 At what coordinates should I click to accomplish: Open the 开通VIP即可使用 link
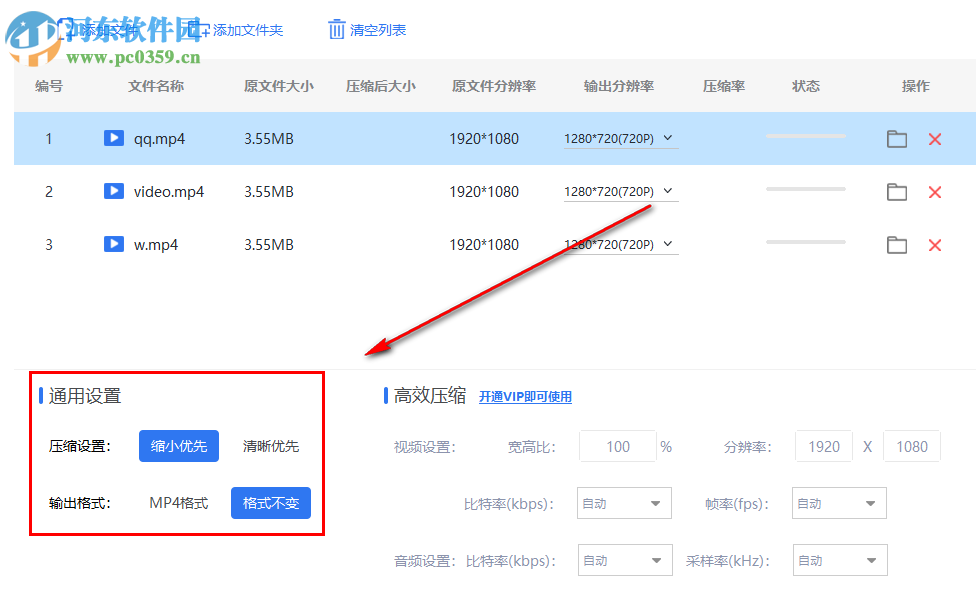tap(526, 395)
